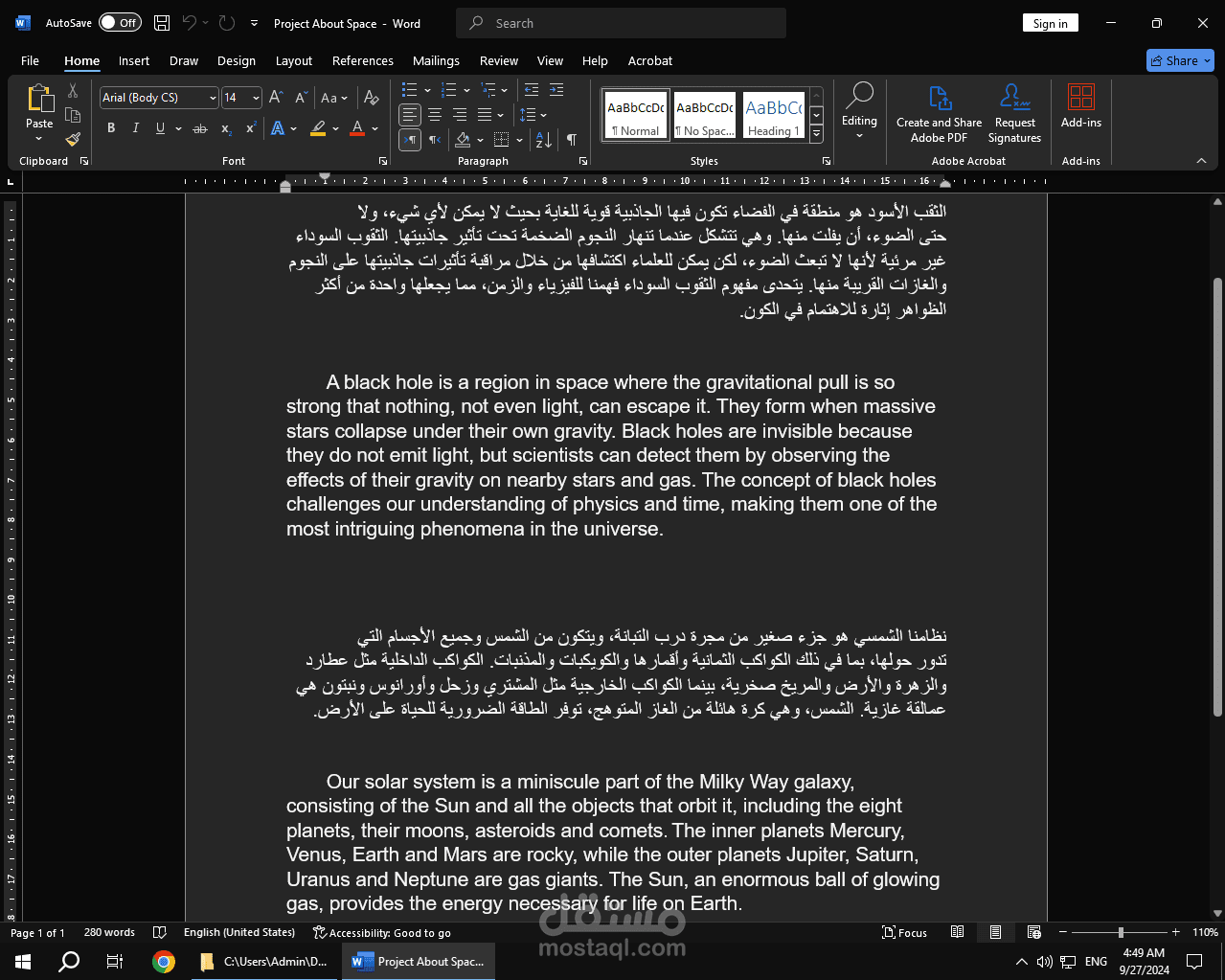
Task: Click the Save icon in title bar
Action: [x=162, y=23]
